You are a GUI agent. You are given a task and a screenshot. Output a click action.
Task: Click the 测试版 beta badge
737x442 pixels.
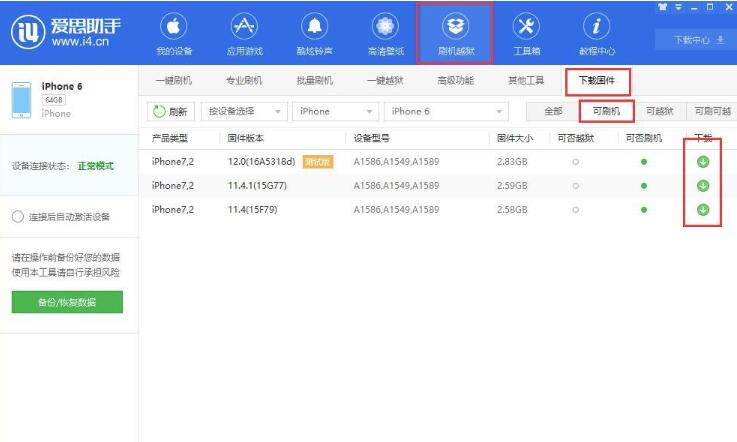(318, 162)
